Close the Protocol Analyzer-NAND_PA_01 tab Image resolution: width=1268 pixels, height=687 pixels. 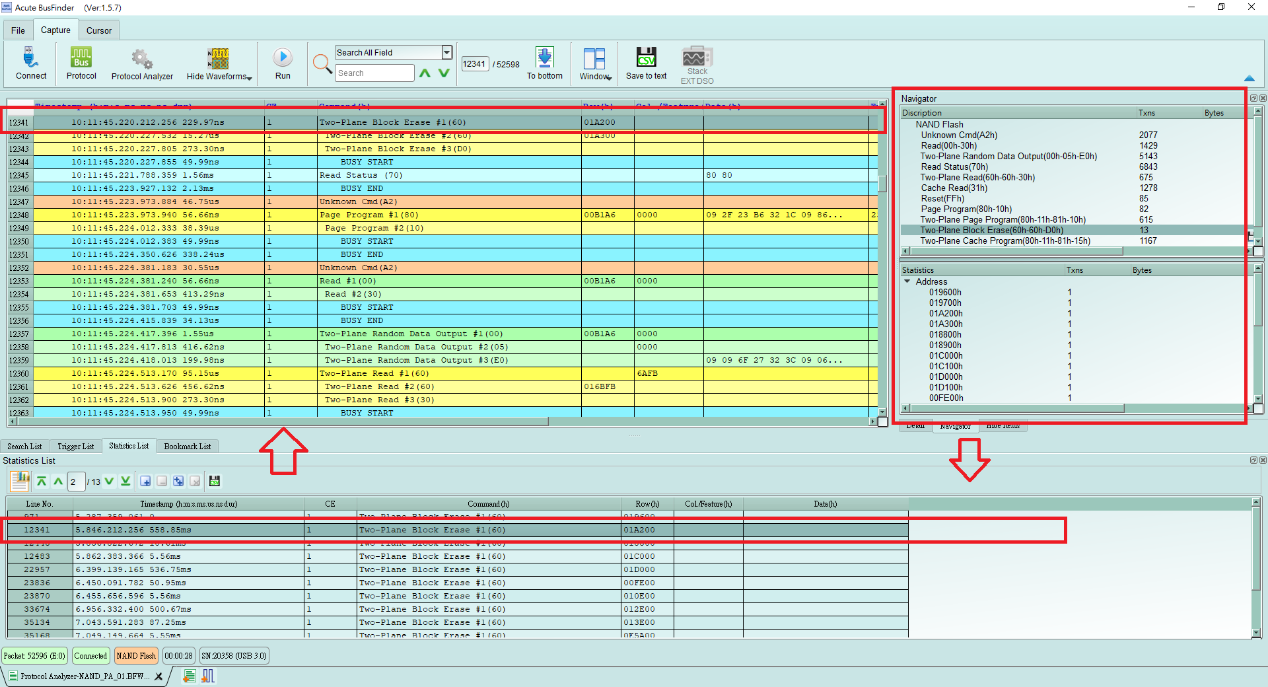pyautogui.click(x=159, y=676)
